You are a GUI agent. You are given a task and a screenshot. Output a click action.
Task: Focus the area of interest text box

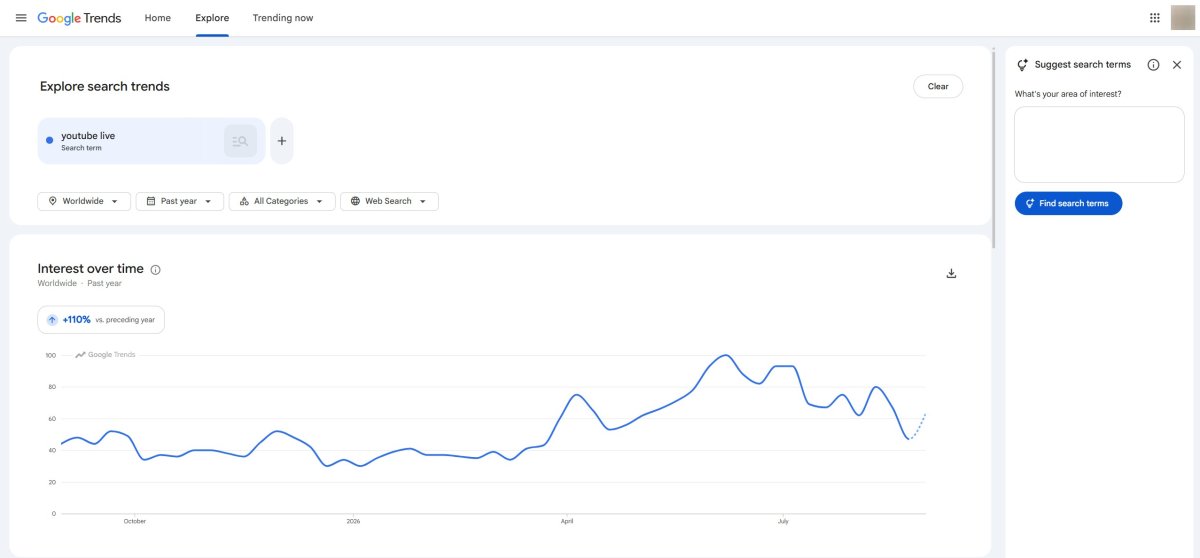coord(1099,145)
